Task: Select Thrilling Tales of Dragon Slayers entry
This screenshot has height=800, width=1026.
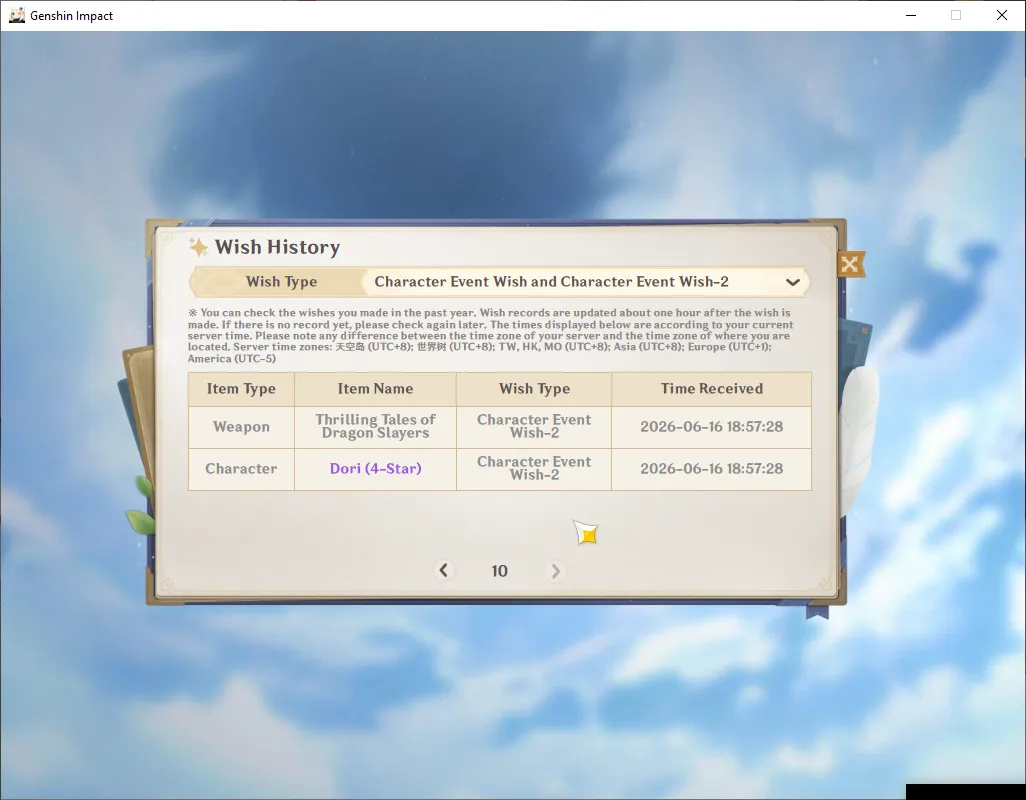Action: pos(375,426)
